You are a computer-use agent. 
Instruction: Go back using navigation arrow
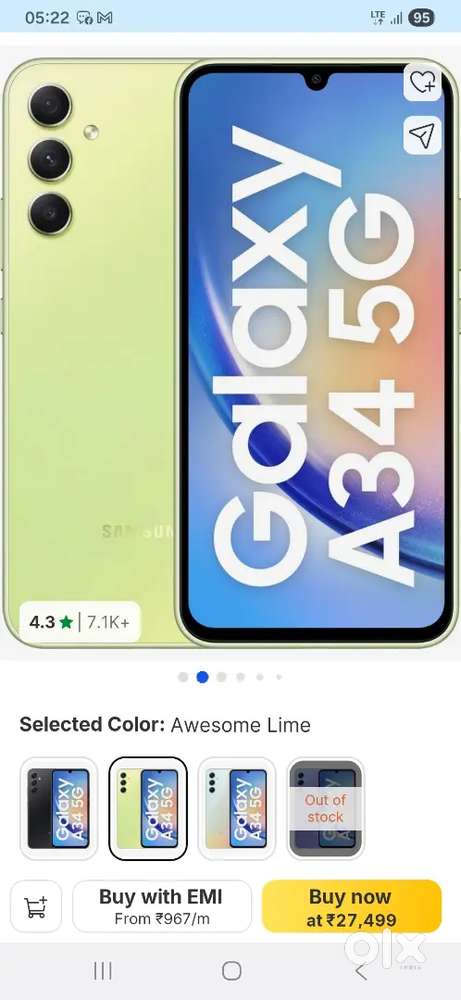(361, 971)
